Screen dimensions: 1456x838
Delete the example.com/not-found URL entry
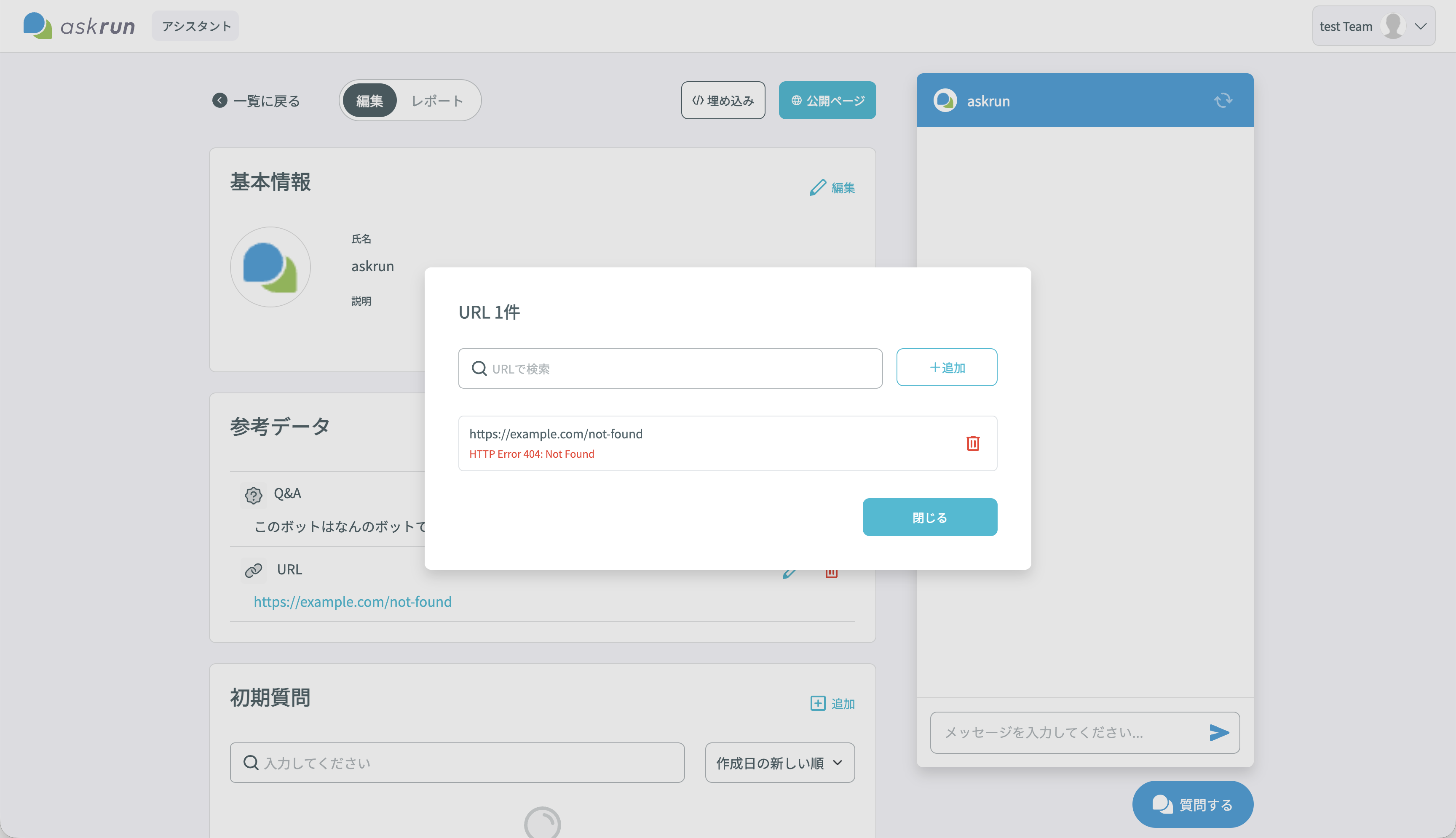pos(973,443)
